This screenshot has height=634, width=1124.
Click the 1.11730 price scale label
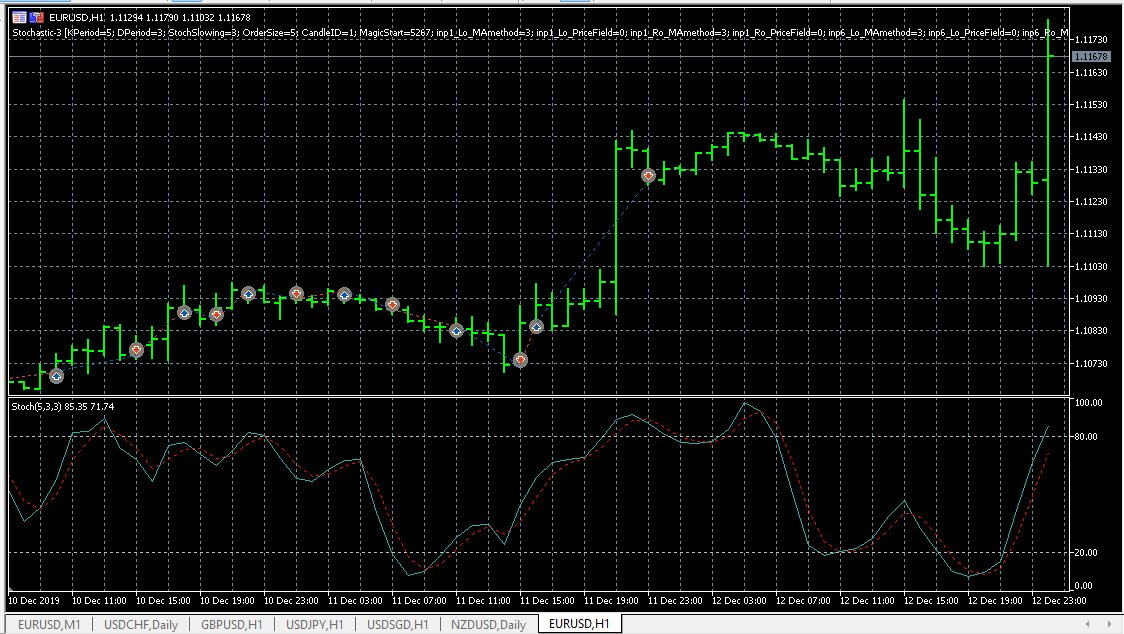1091,39
